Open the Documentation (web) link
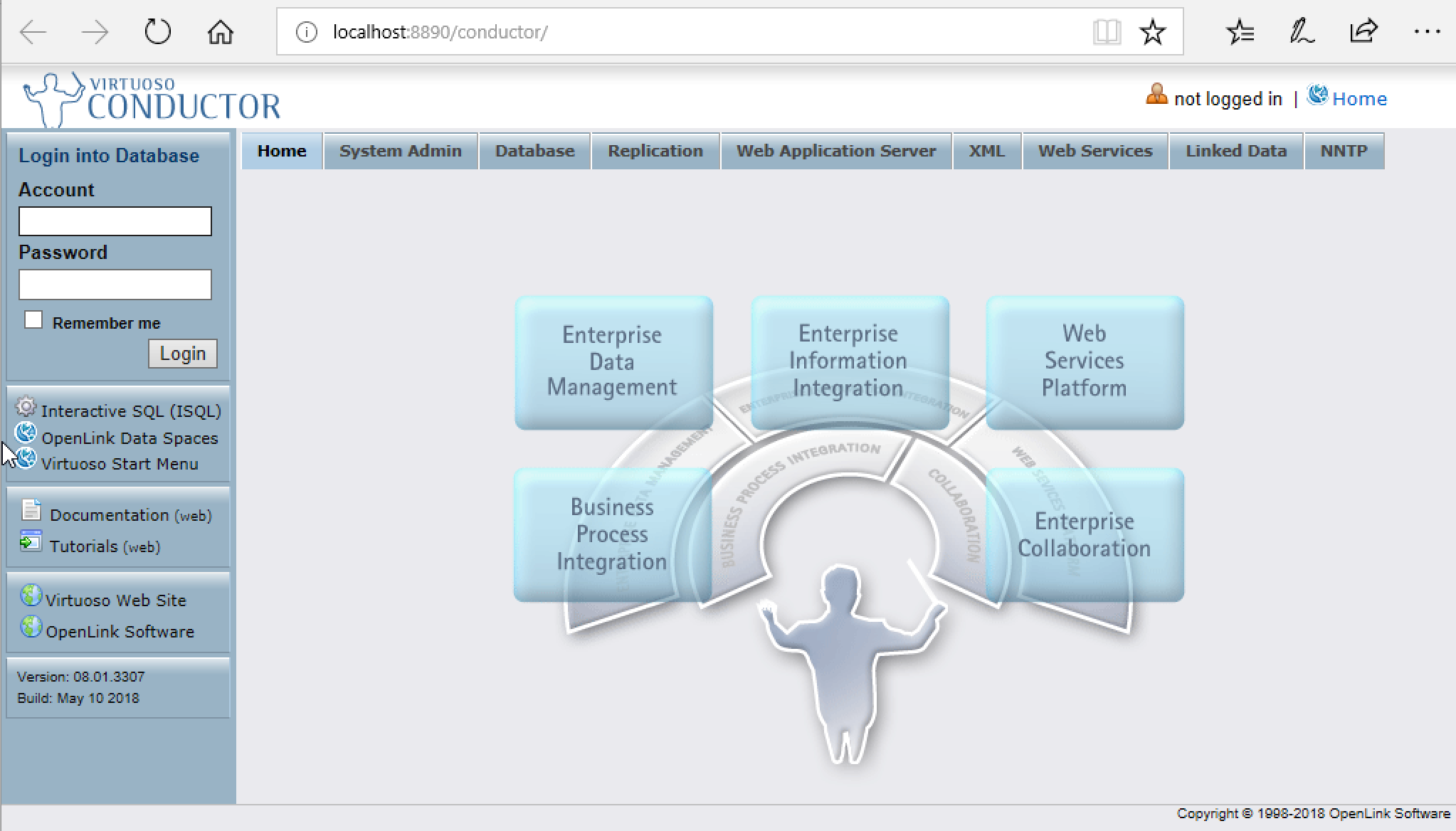1456x831 pixels. [131, 515]
